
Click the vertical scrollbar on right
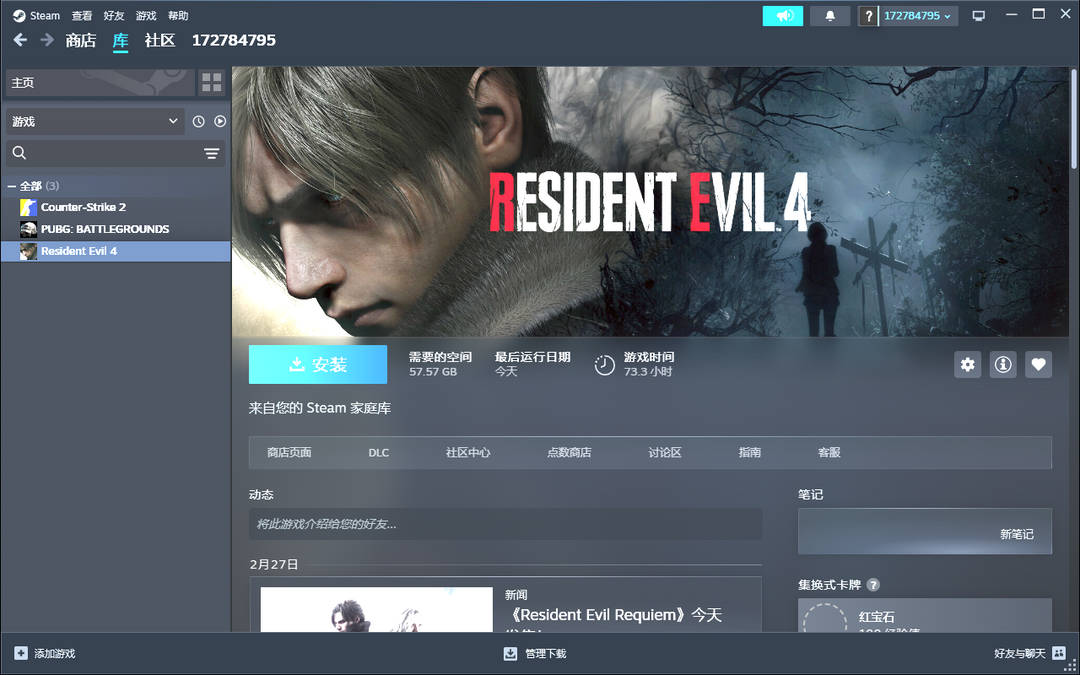point(1074,120)
